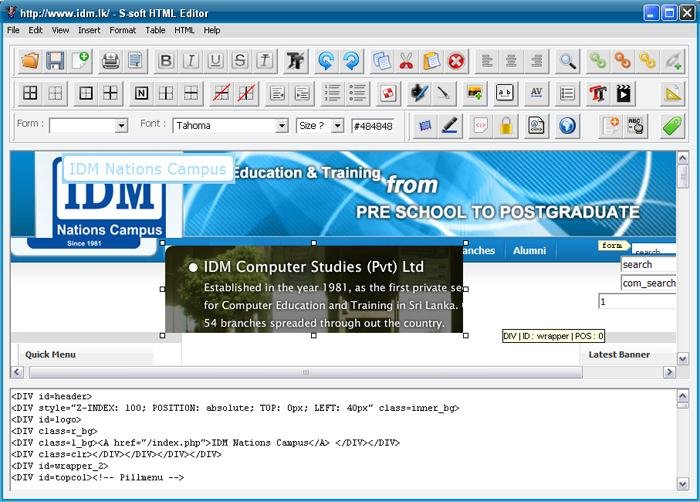The height and width of the screenshot is (502, 700).
Task: Open find with the magnifying glass icon
Action: (567, 61)
